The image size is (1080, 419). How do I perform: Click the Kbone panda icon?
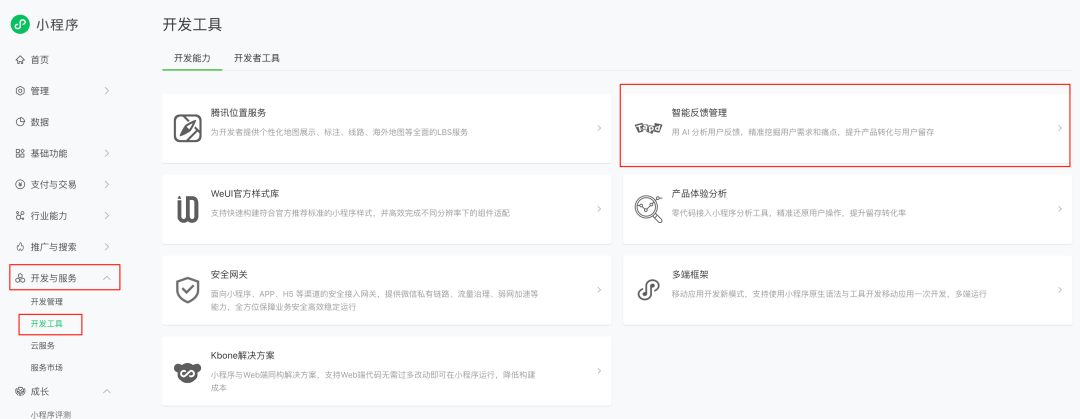(187, 371)
